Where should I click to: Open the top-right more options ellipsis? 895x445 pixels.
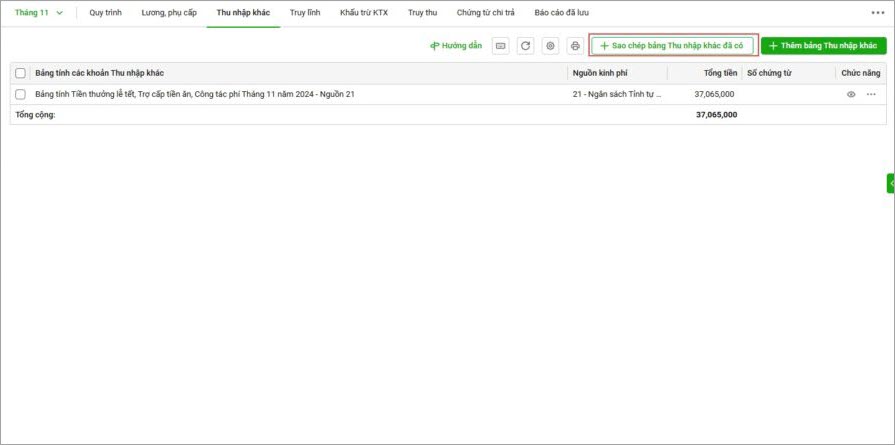tap(877, 13)
